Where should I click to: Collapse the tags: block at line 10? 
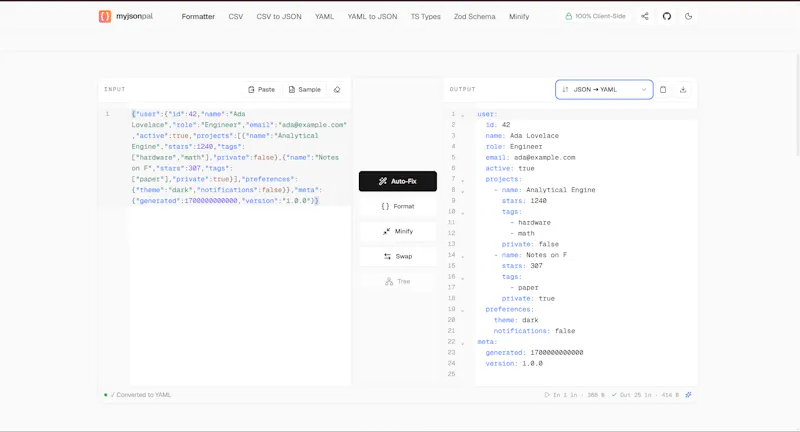[463, 213]
